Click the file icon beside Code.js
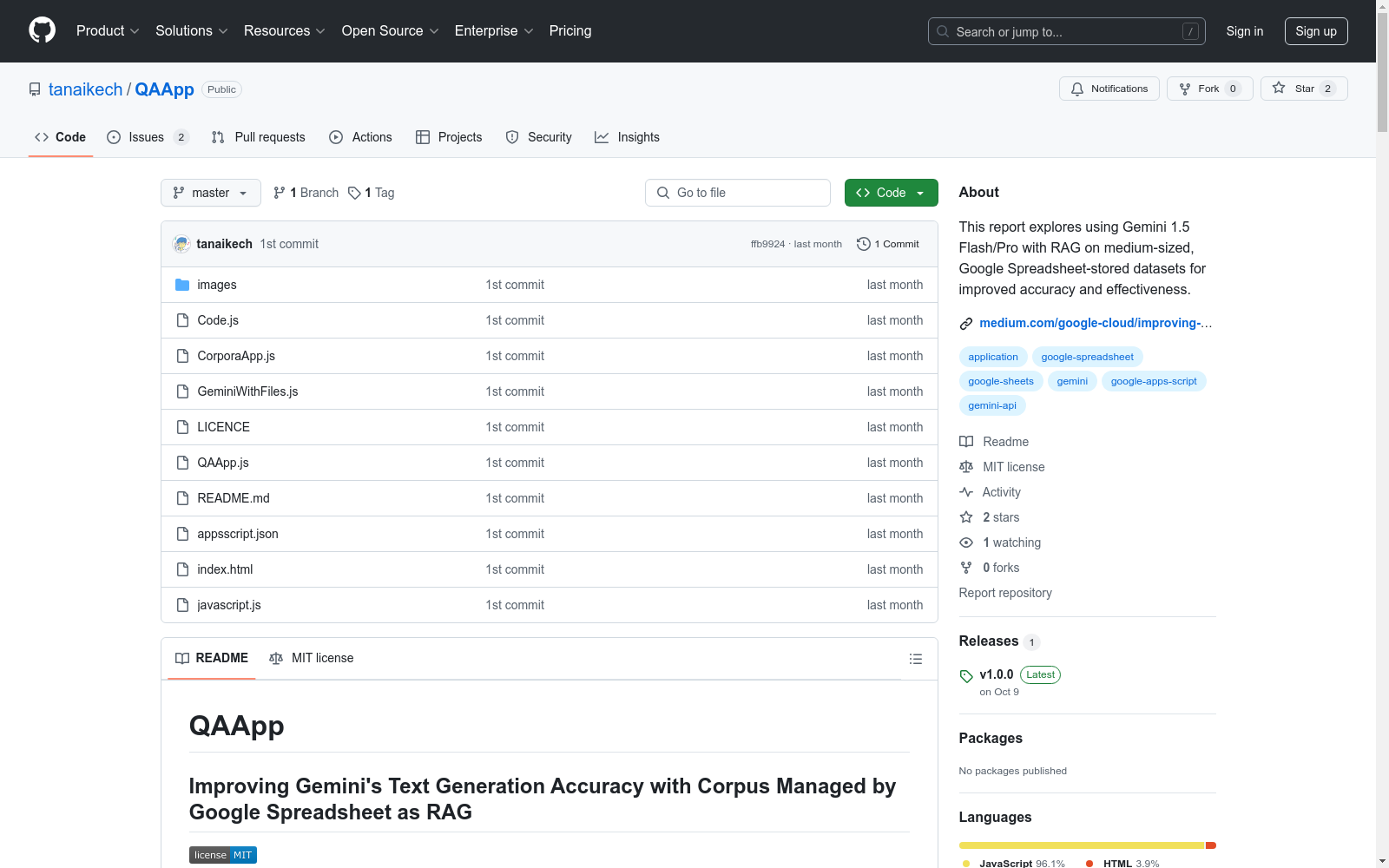This screenshot has width=1389, height=868. pyautogui.click(x=182, y=320)
